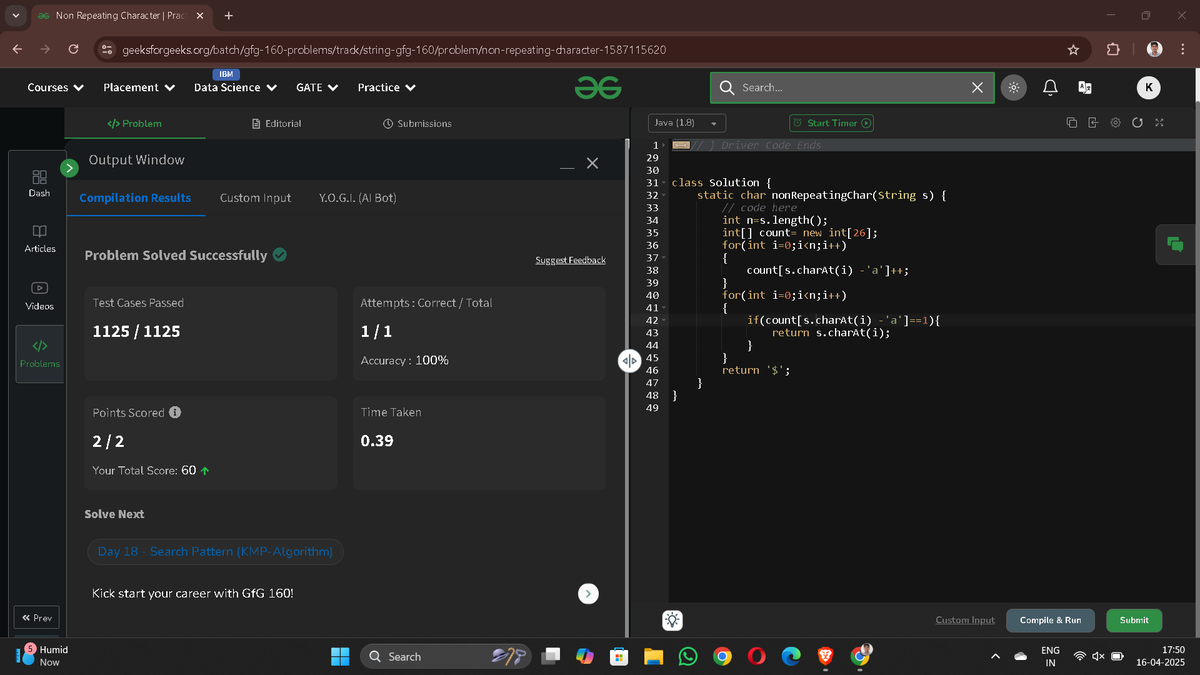Expand the Practice menu
Viewport: 1200px width, 675px height.
(x=386, y=88)
